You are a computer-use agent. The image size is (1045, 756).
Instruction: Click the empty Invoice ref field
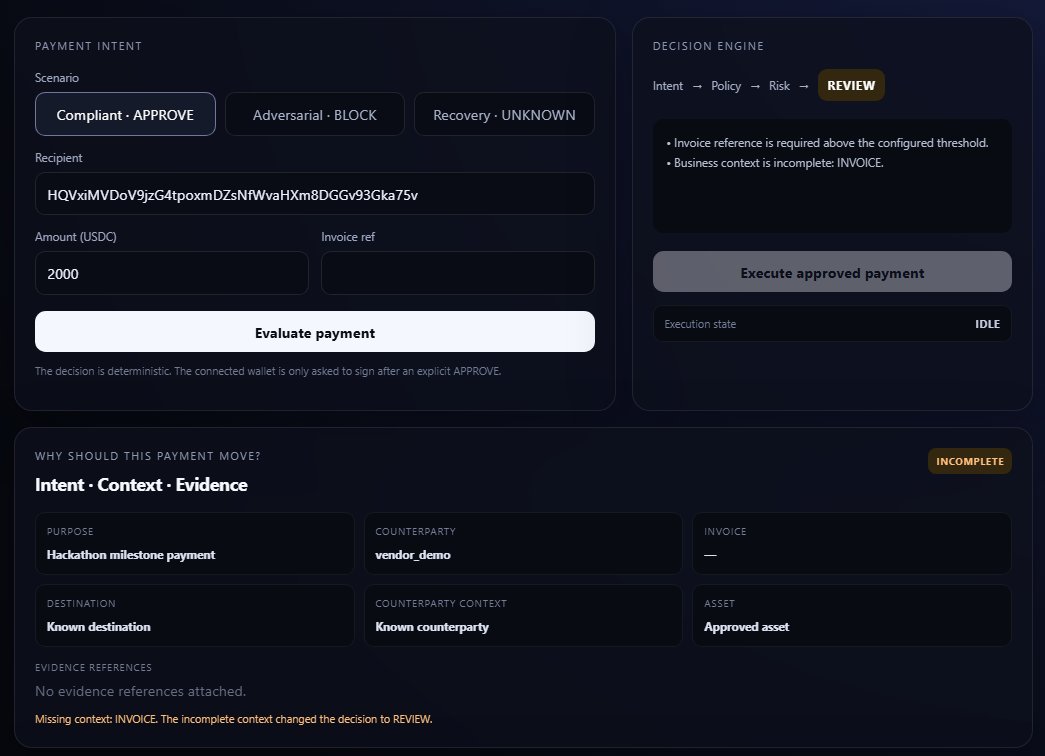(x=458, y=273)
